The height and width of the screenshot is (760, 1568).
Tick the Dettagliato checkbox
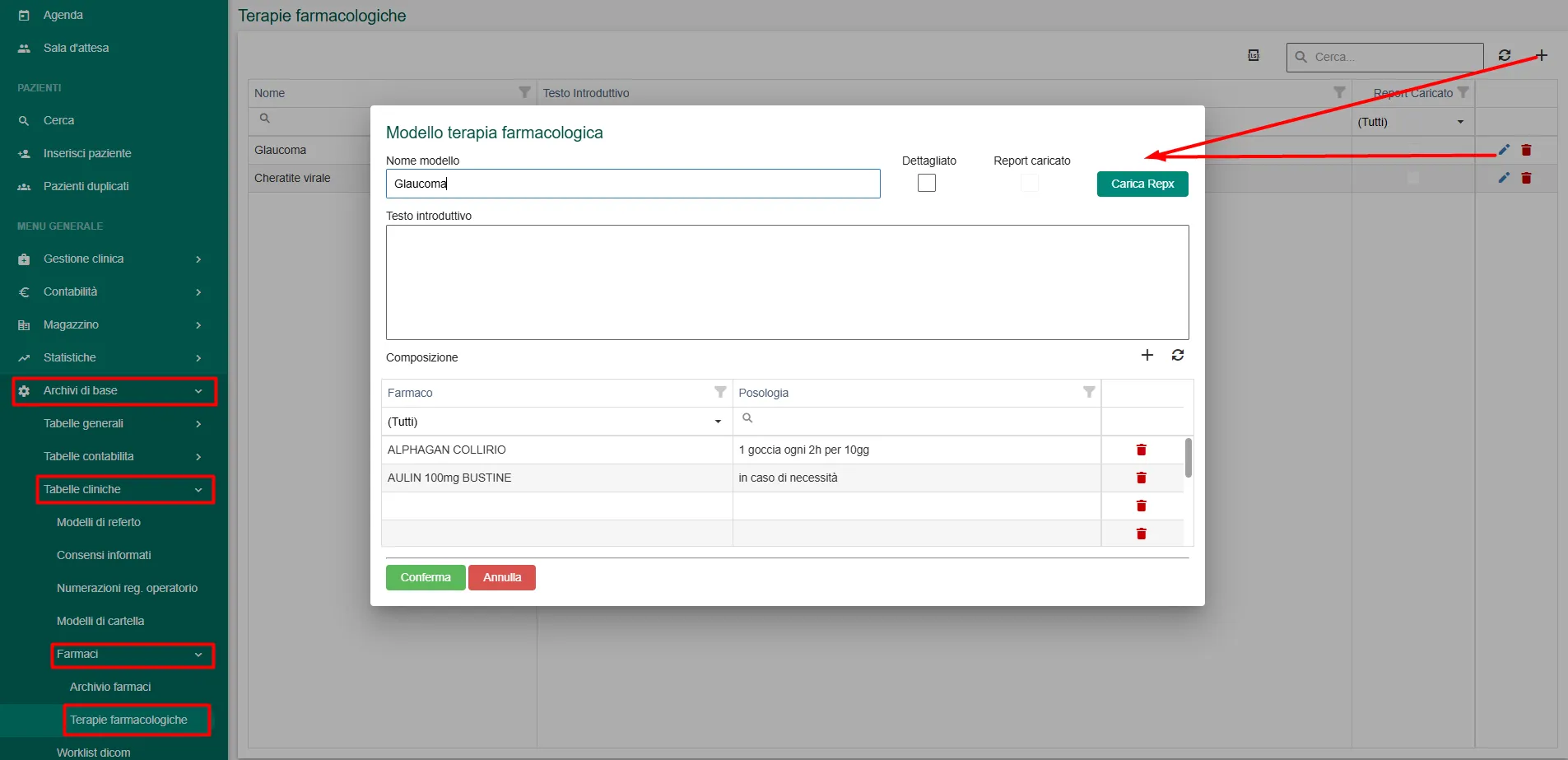point(927,183)
